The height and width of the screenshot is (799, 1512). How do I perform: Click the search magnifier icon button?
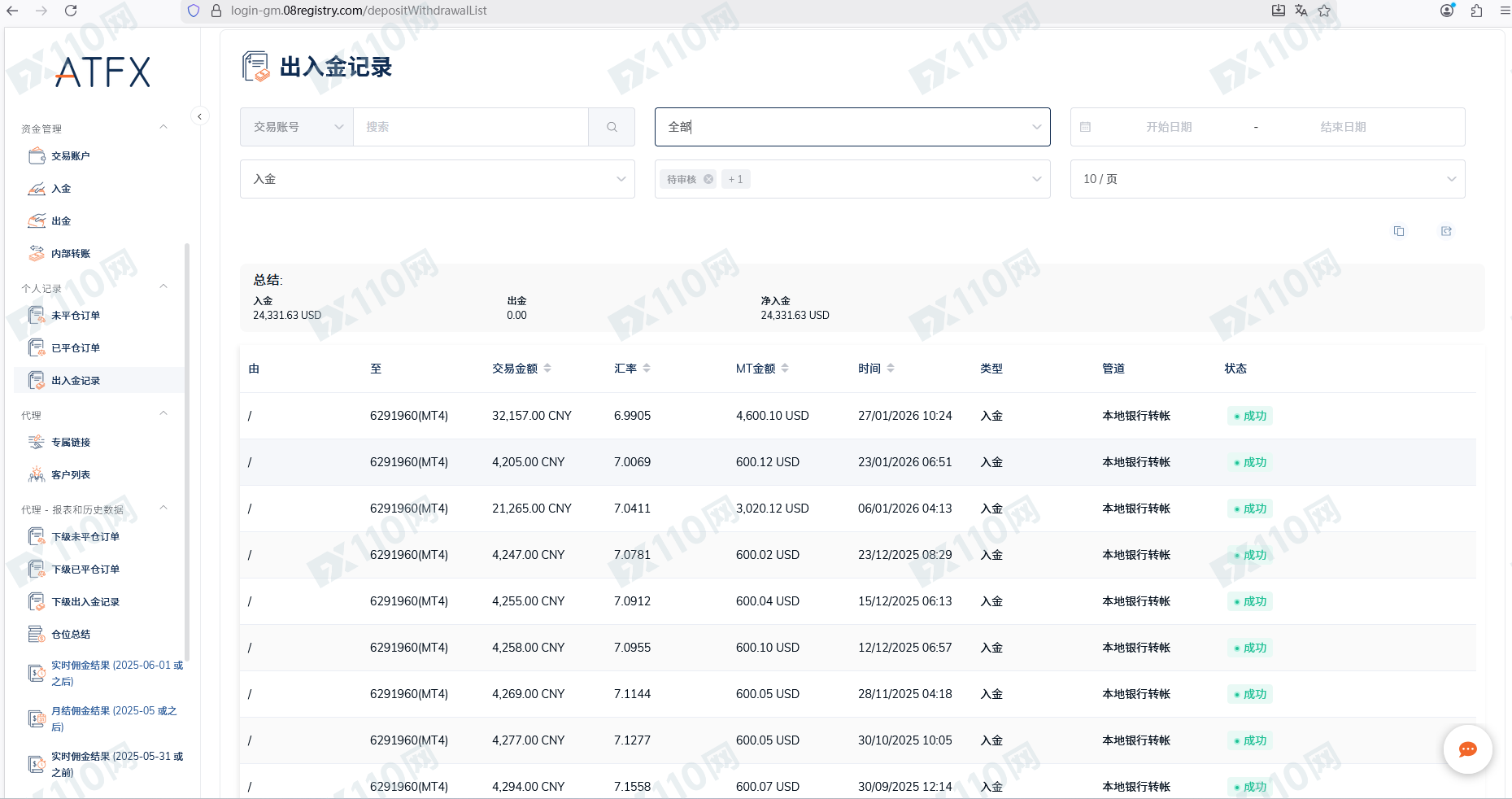coord(612,127)
